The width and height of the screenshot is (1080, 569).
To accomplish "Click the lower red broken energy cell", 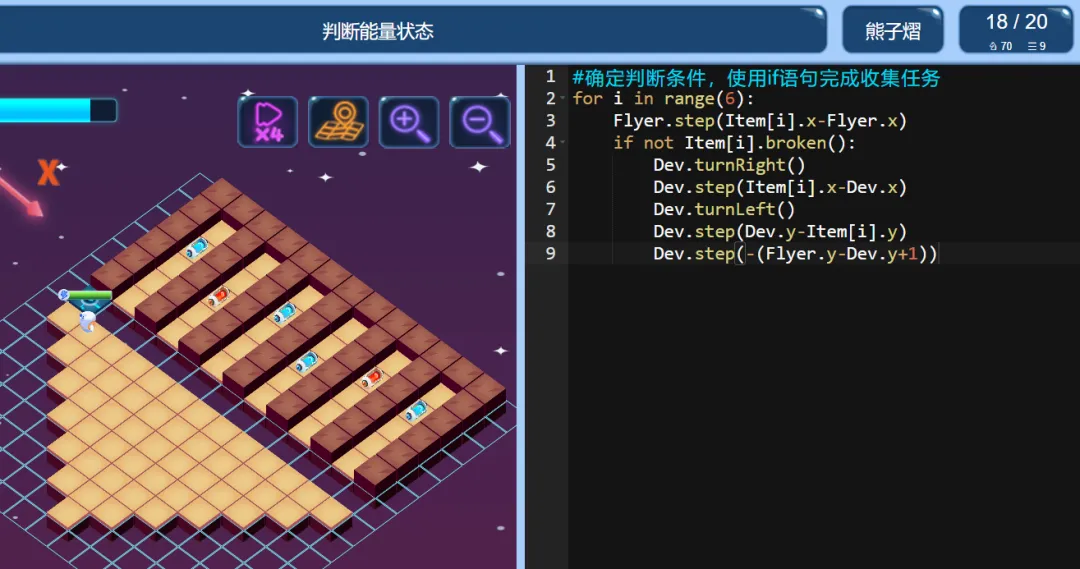I will pos(373,377).
